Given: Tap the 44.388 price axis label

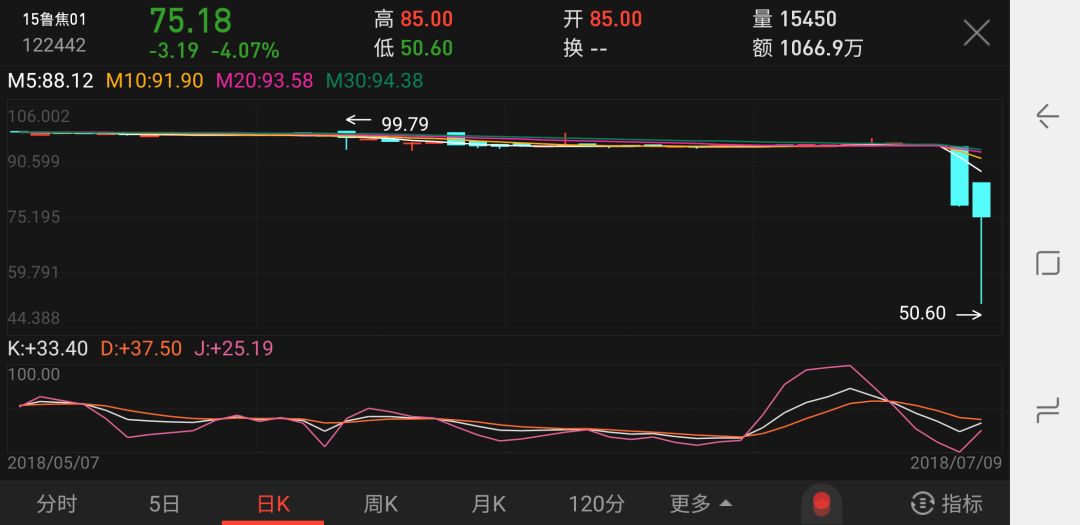Looking at the screenshot, I should pyautogui.click(x=34, y=318).
